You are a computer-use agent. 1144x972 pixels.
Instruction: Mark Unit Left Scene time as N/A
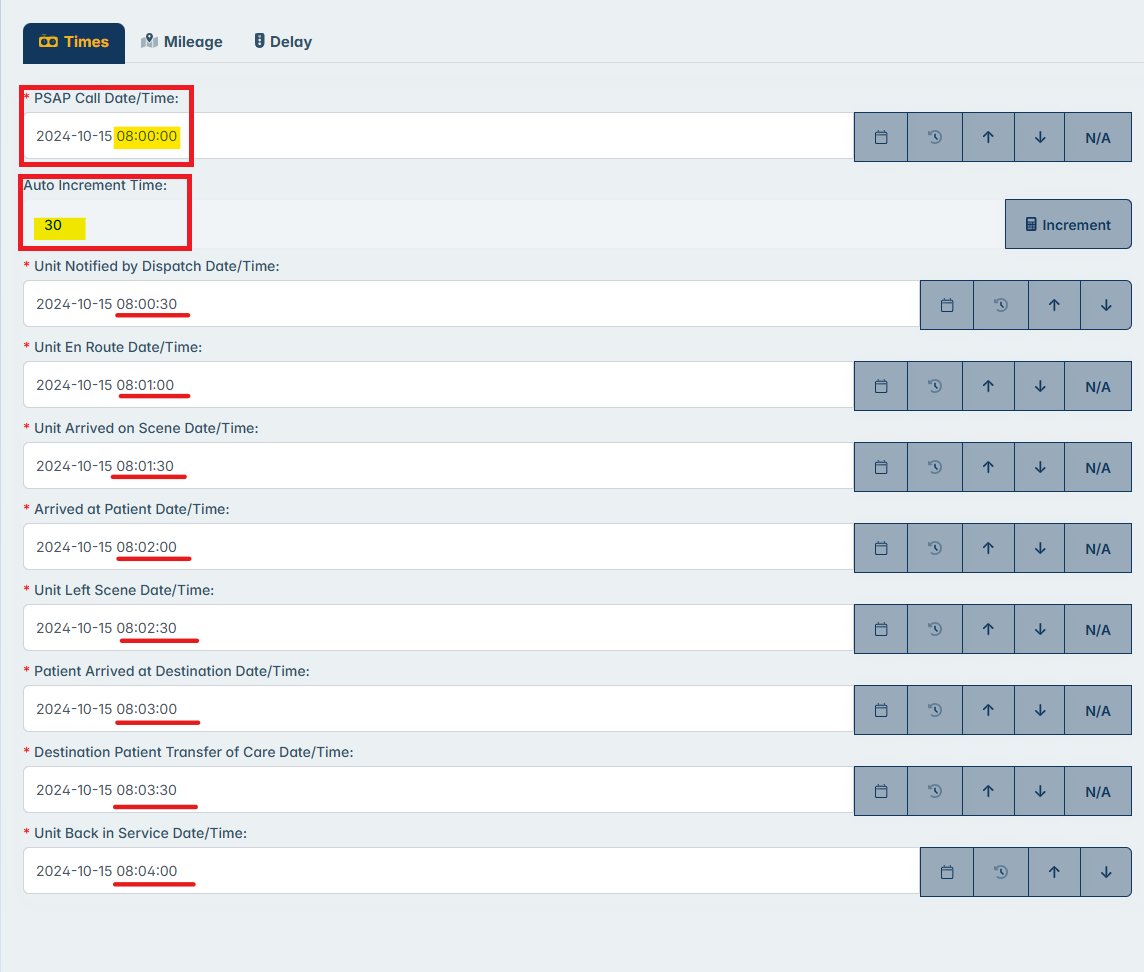pyautogui.click(x=1098, y=629)
